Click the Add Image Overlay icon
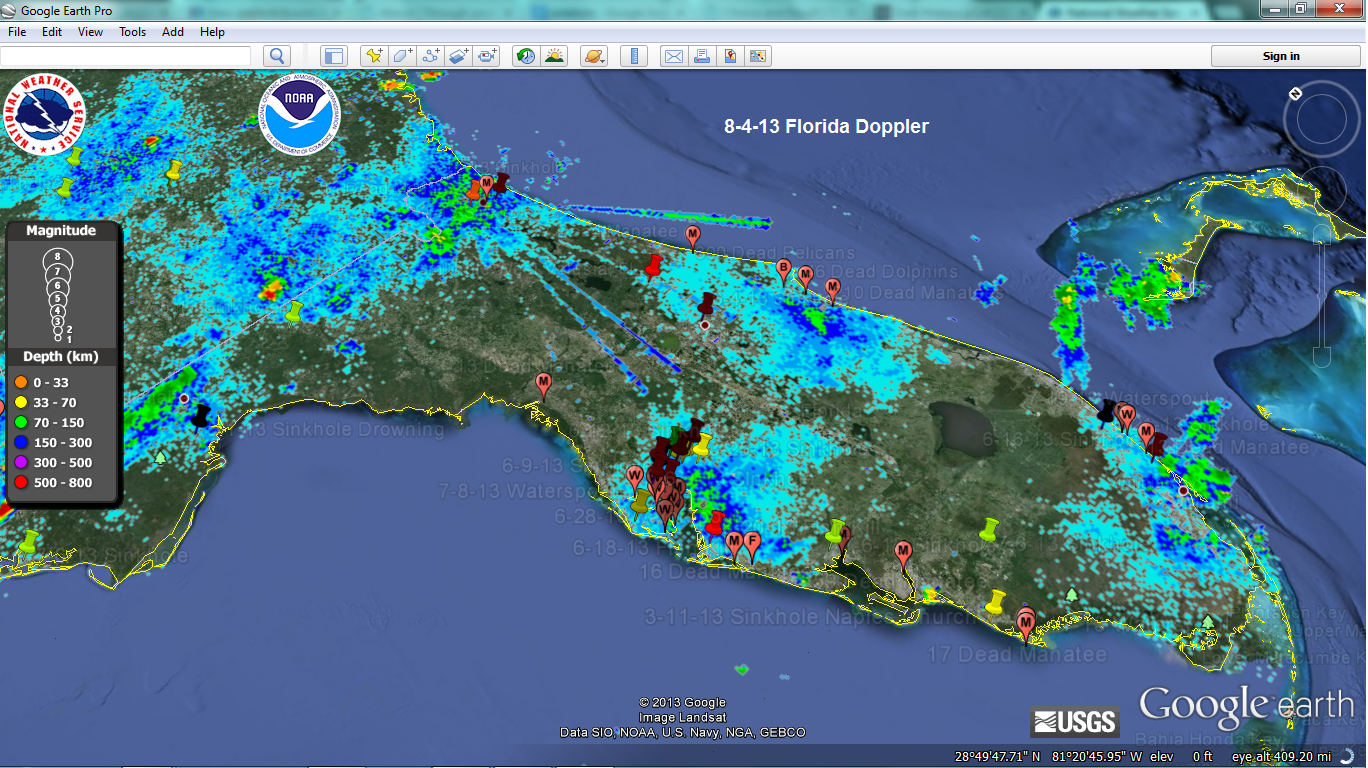 (459, 56)
